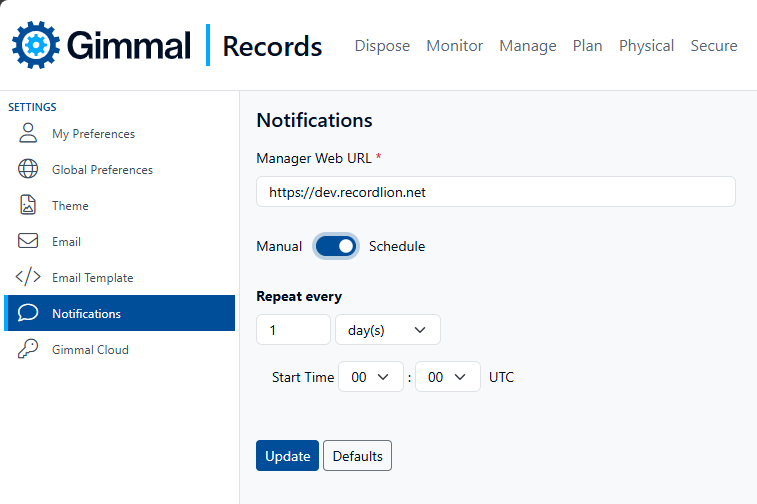Image resolution: width=757 pixels, height=504 pixels.
Task: Go to the Manage menu
Action: (527, 46)
